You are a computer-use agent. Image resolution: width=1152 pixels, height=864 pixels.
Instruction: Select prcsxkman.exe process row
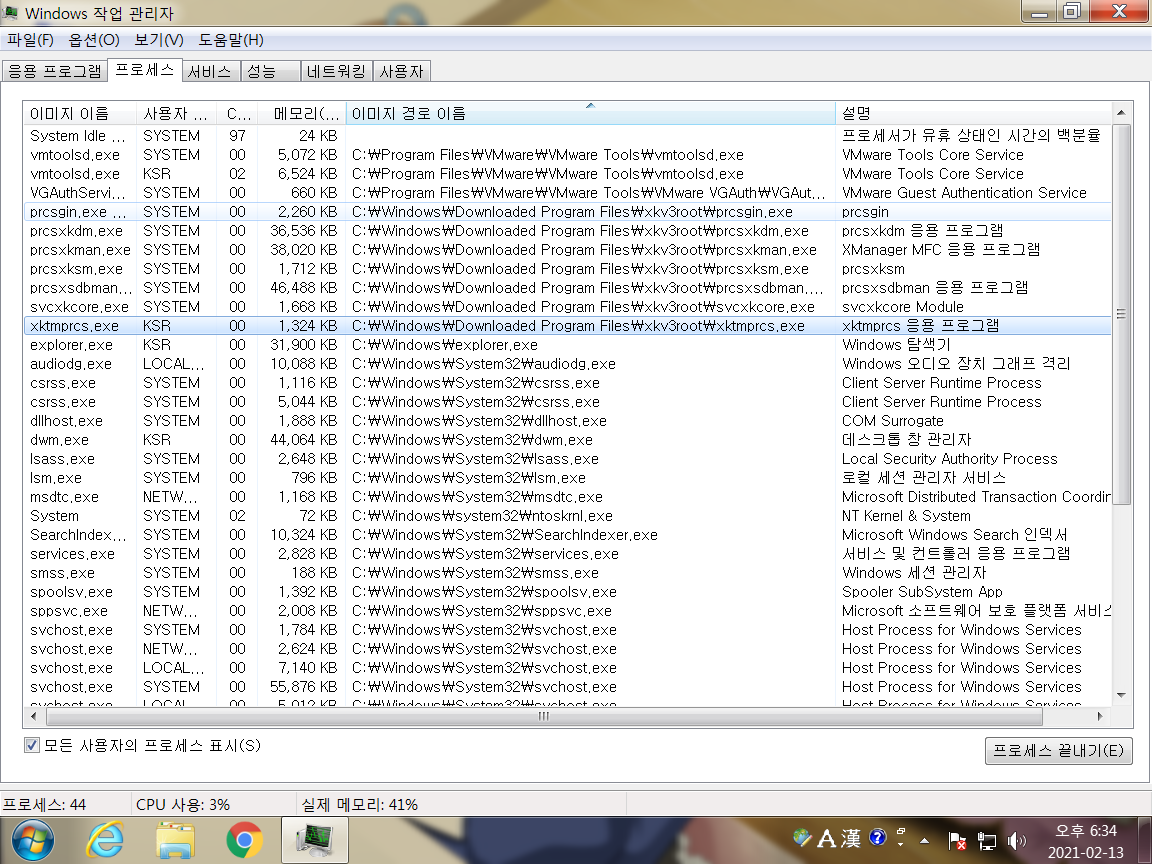pyautogui.click(x=567, y=250)
